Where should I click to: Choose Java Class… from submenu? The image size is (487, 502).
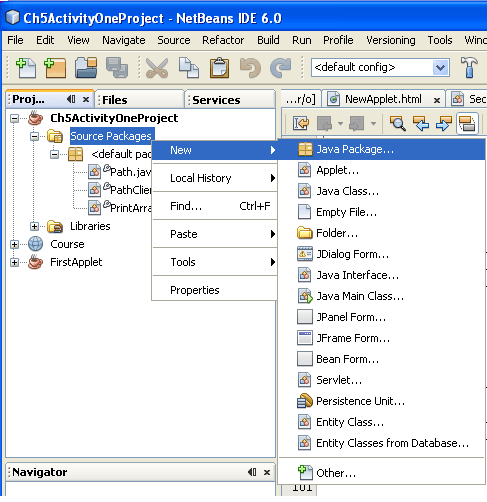[x=381, y=191]
